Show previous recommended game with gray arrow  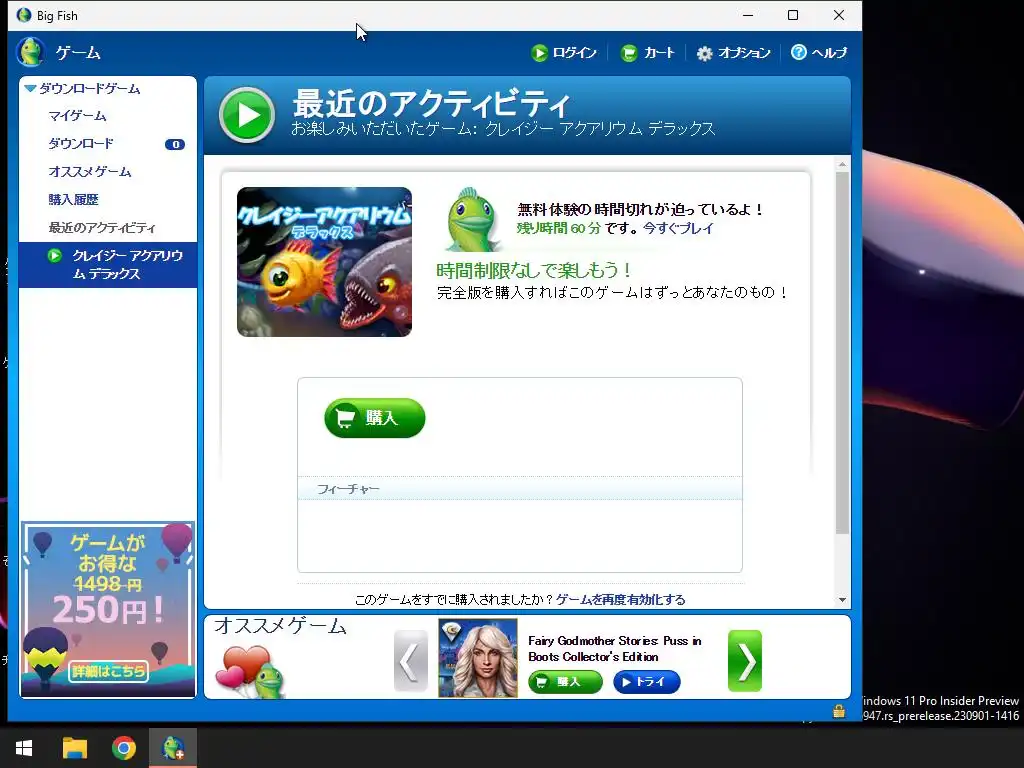pos(411,661)
